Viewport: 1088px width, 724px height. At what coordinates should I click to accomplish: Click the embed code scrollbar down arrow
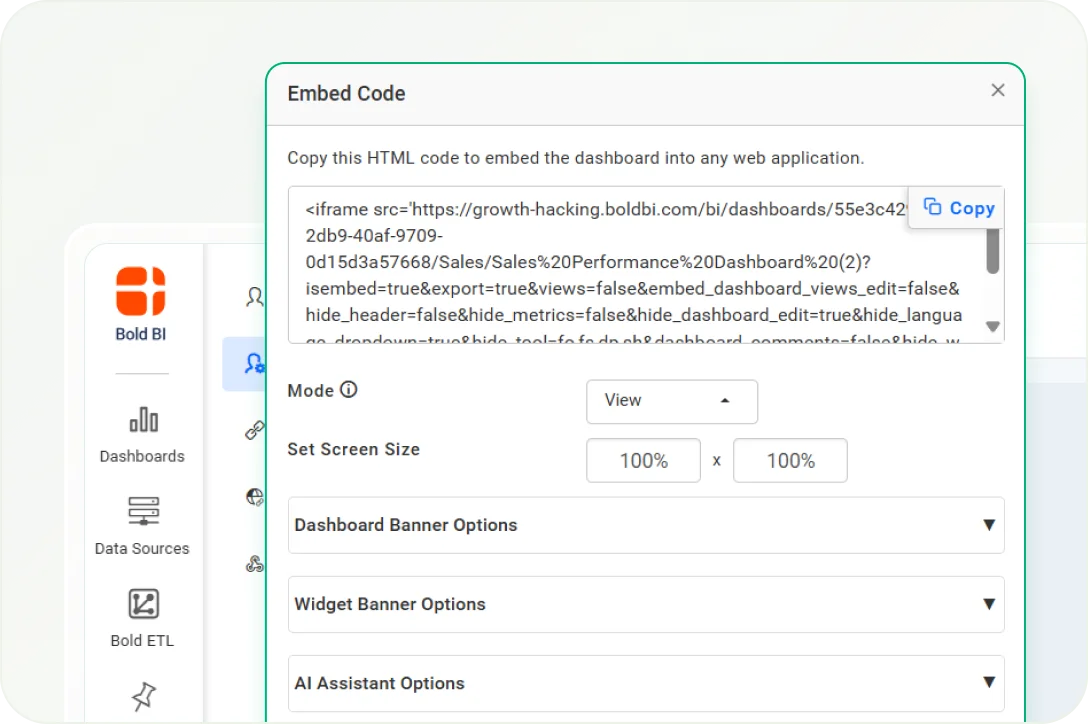(x=992, y=327)
